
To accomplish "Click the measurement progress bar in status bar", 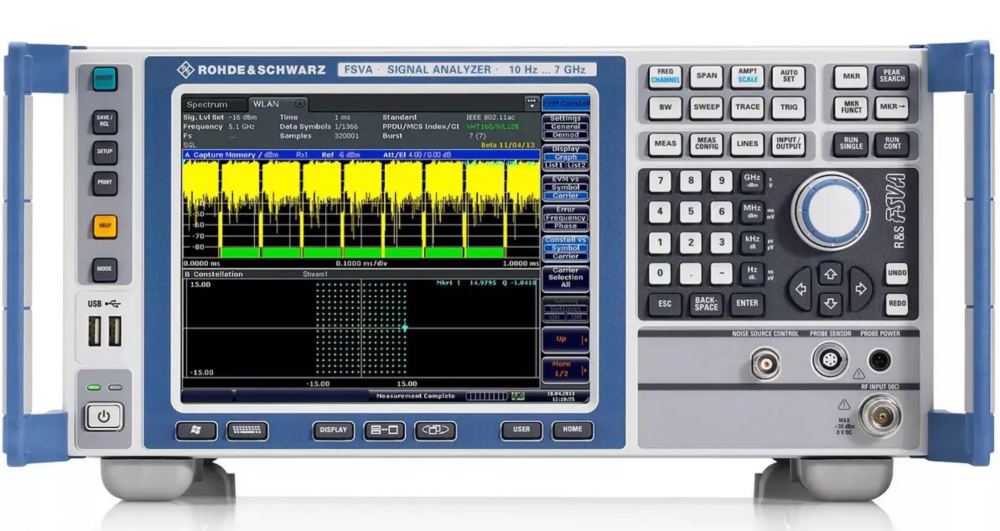I will click(487, 396).
